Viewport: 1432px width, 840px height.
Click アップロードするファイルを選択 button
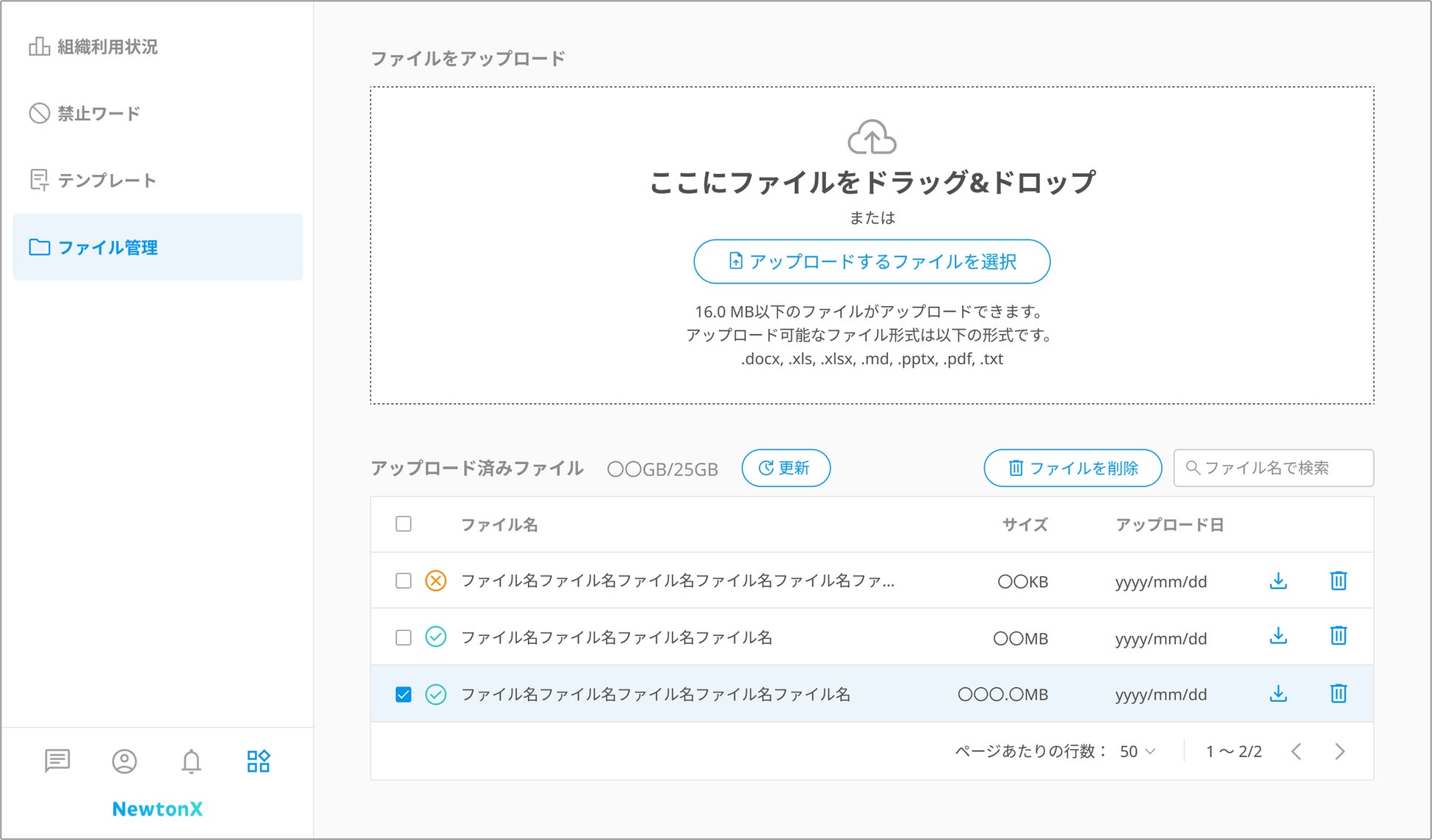872,261
